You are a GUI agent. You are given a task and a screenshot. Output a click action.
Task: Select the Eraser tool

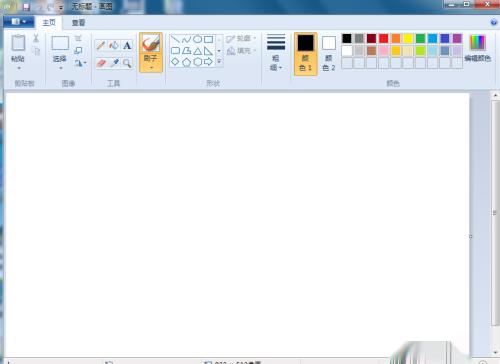coord(101,63)
